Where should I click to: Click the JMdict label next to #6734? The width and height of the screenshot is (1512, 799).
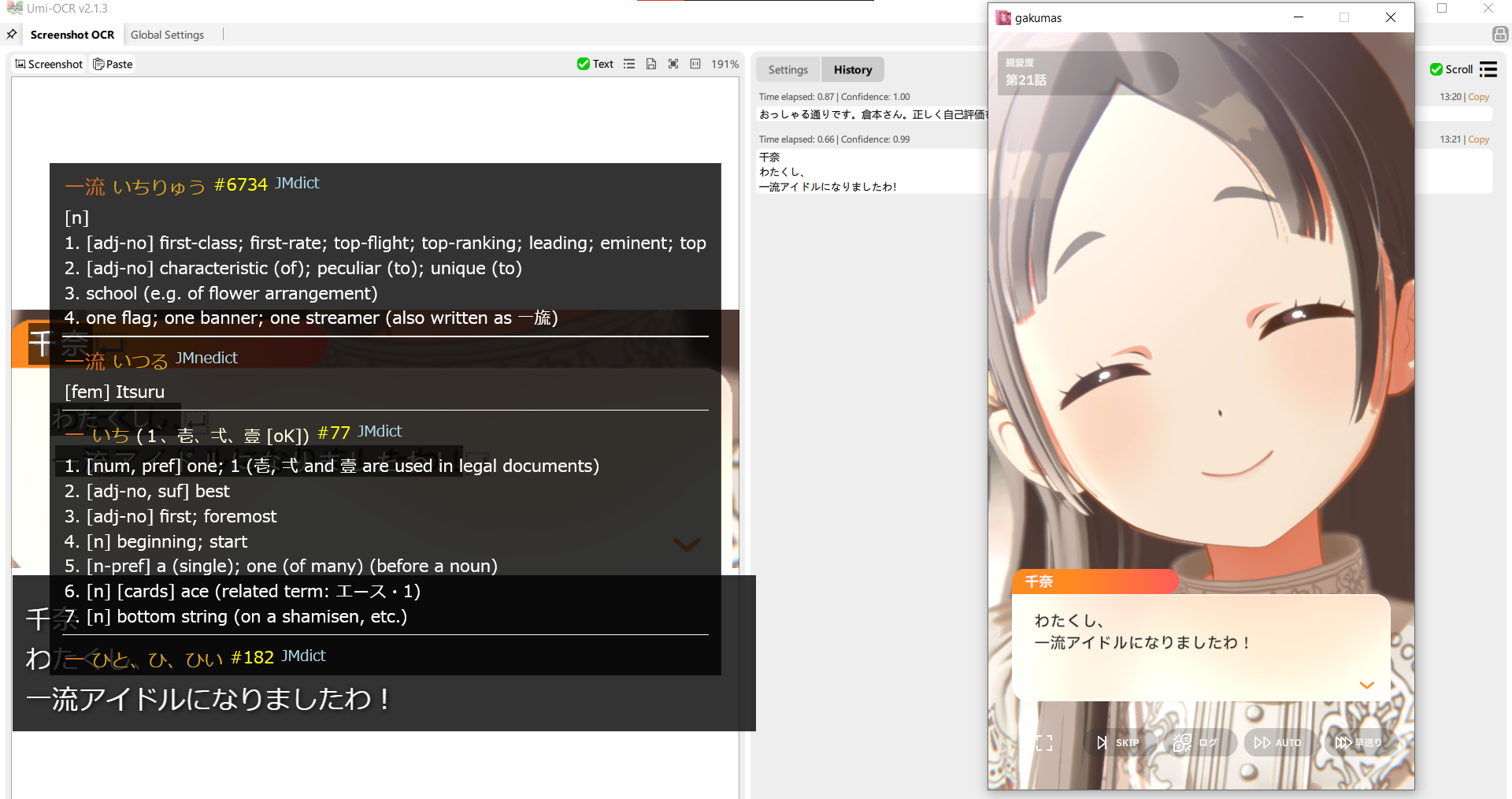(x=297, y=183)
